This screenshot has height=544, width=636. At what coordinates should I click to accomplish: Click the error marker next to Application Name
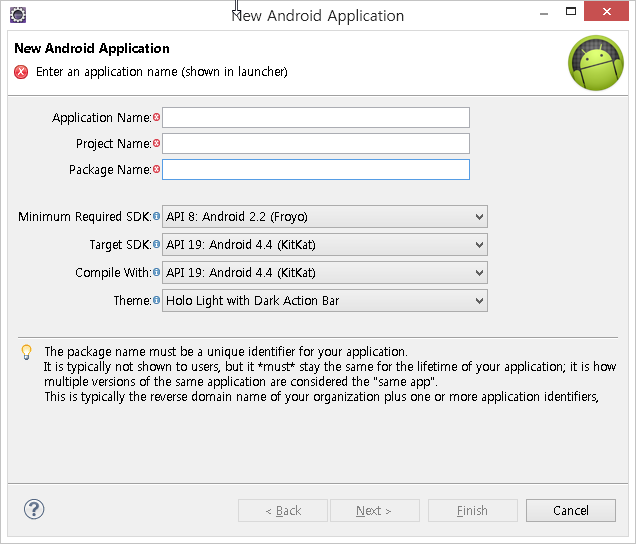(157, 117)
